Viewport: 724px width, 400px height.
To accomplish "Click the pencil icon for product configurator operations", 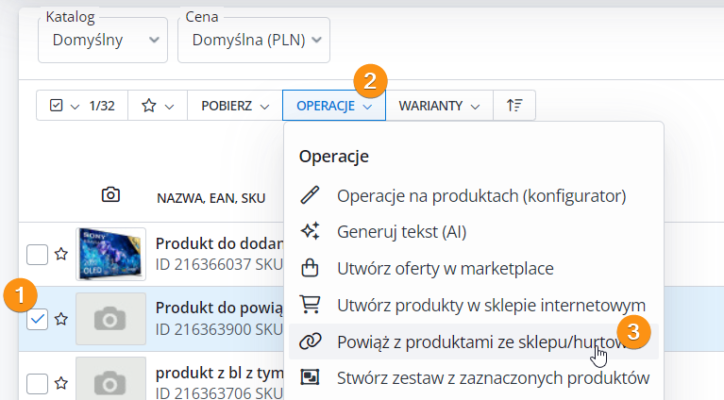I will click(310, 195).
